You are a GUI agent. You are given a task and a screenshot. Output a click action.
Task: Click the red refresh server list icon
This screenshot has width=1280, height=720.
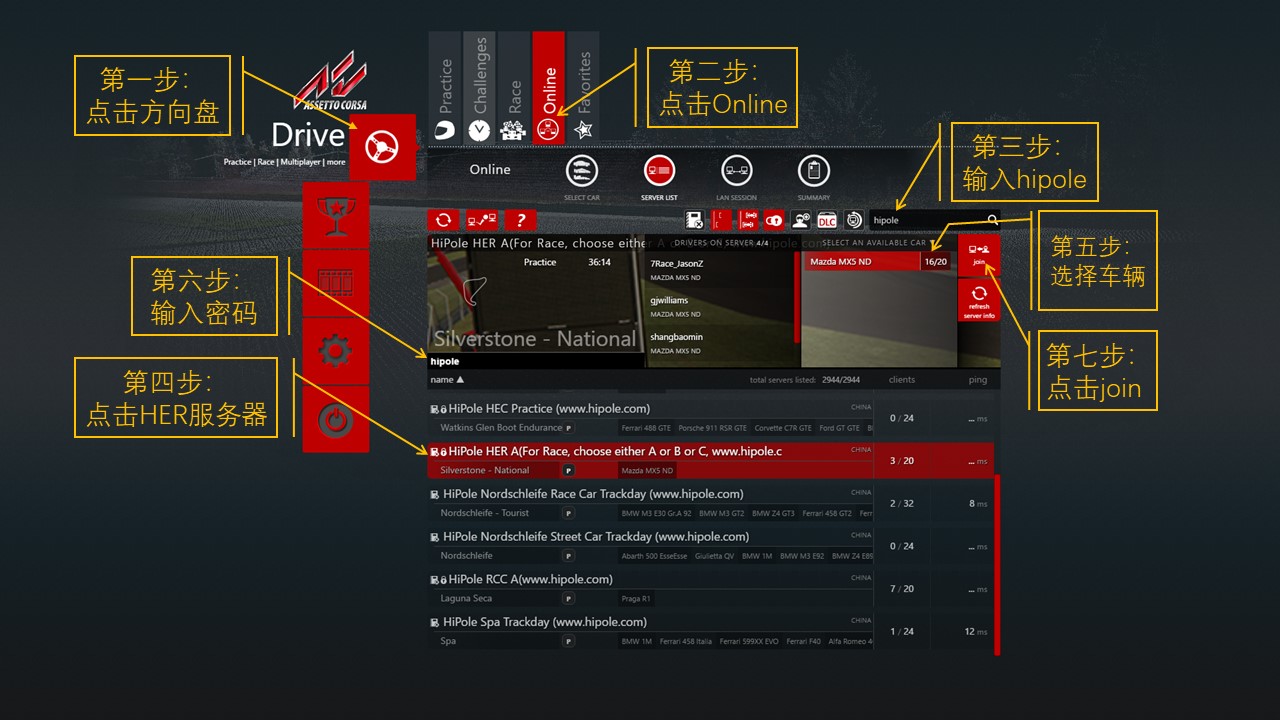point(444,220)
